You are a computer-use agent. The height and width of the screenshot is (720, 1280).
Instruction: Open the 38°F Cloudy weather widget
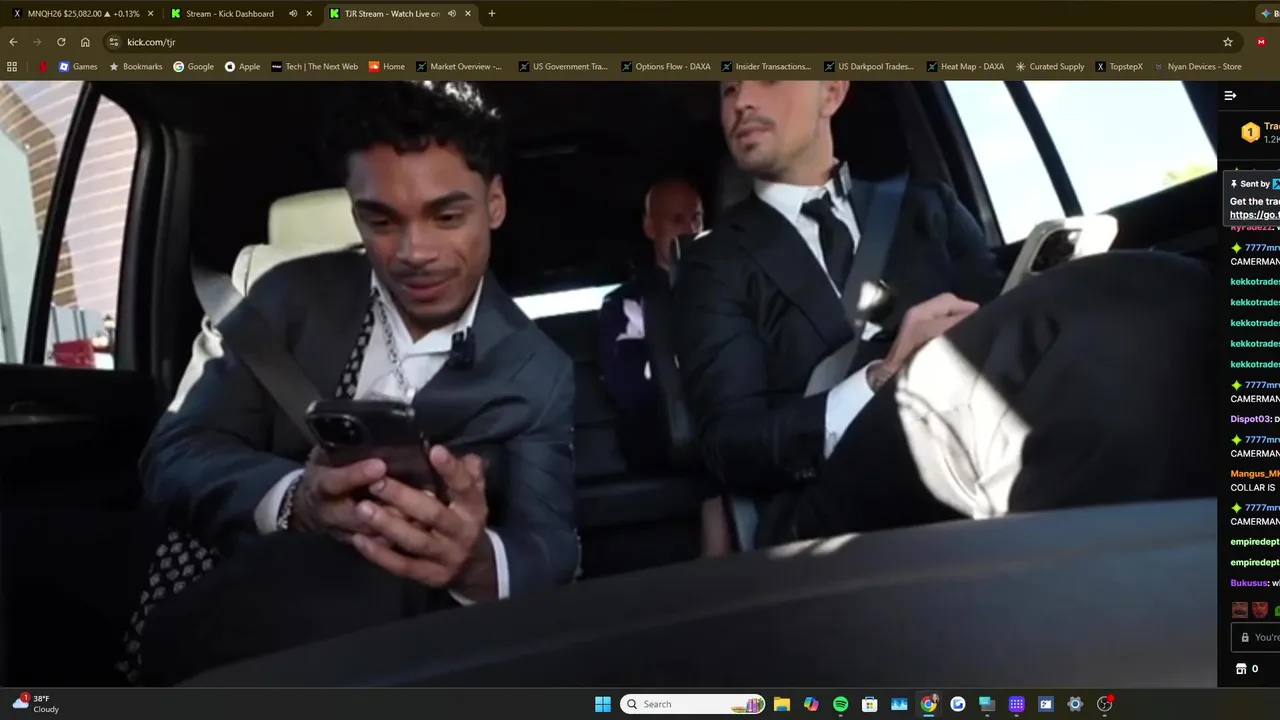click(35, 704)
